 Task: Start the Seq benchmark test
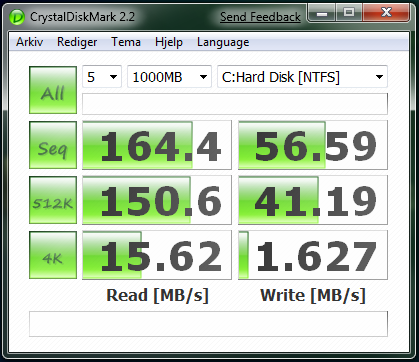tap(53, 145)
